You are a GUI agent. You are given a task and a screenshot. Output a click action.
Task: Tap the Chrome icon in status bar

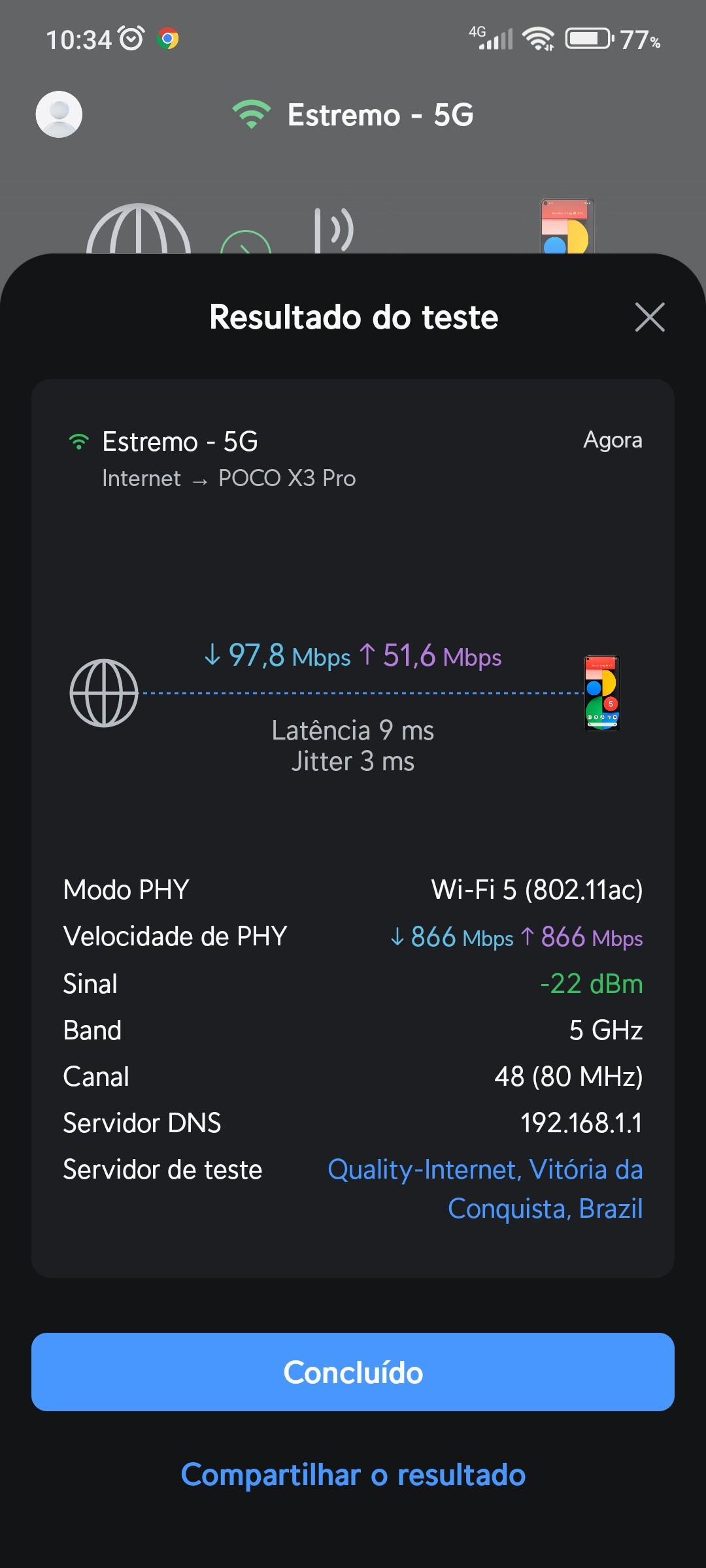coord(168,39)
